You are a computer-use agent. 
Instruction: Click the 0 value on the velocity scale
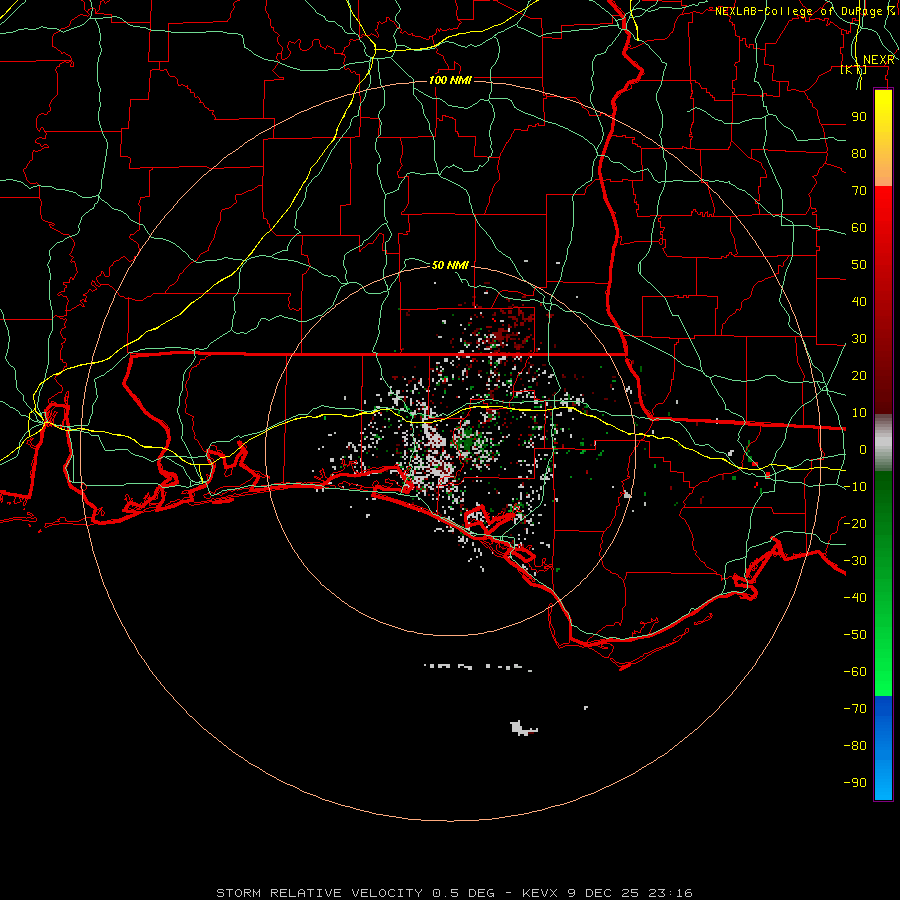coord(863,449)
